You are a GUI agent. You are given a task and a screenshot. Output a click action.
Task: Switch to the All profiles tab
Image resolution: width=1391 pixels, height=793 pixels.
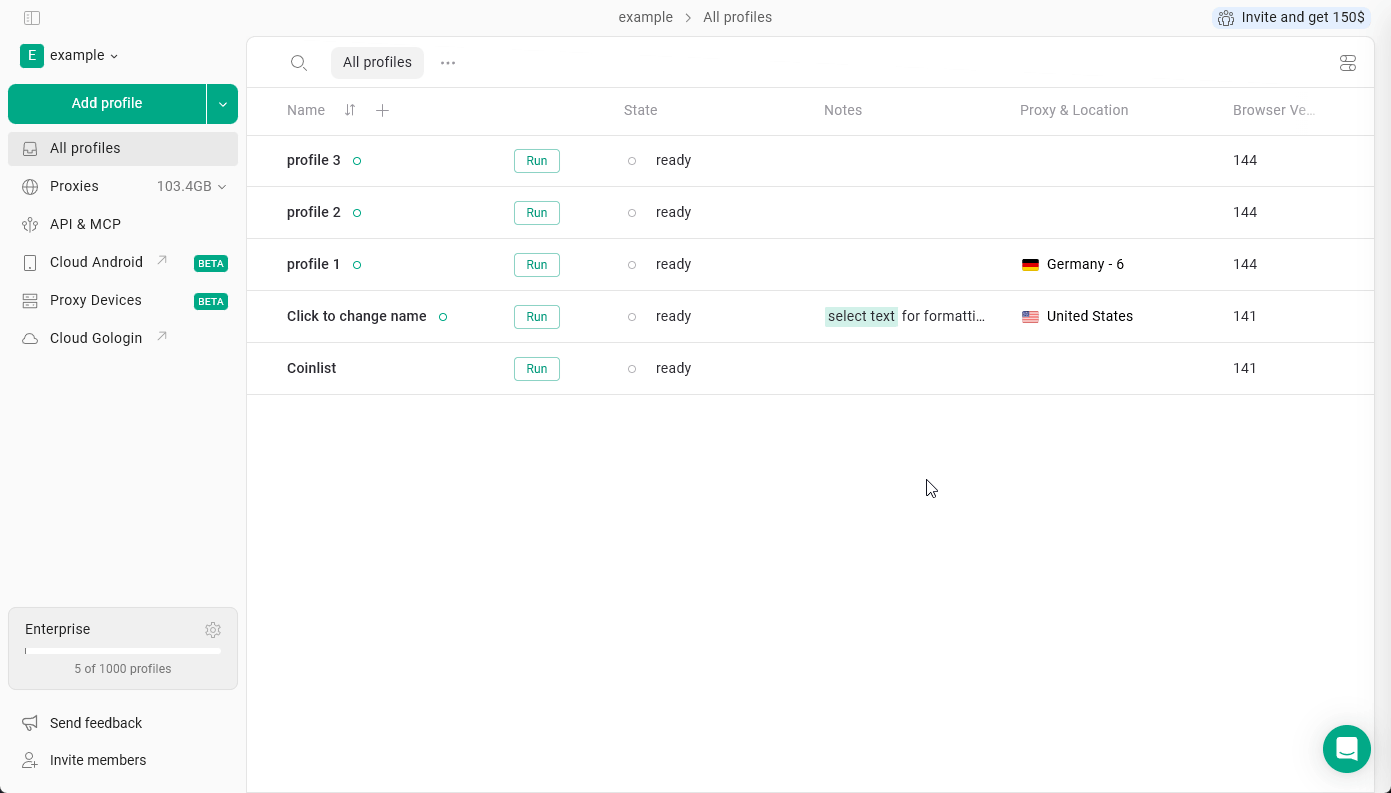pos(377,62)
